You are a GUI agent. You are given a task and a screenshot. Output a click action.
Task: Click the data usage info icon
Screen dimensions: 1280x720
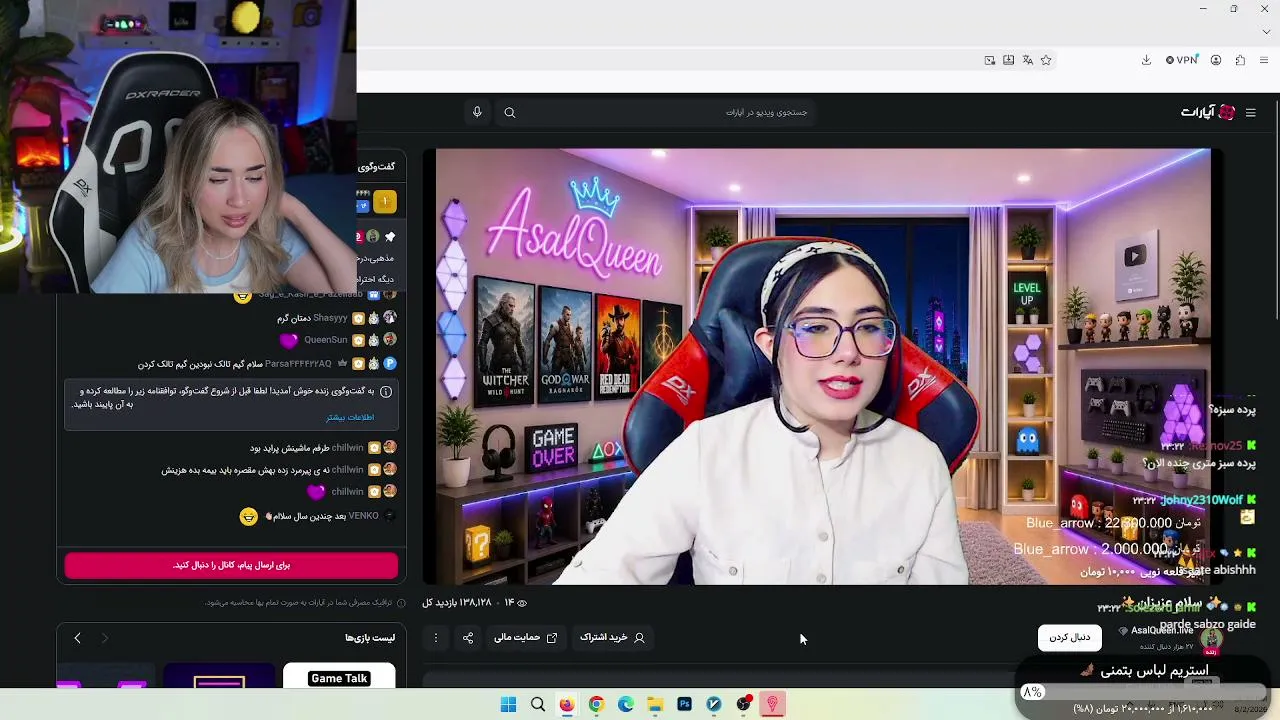[x=402, y=603]
